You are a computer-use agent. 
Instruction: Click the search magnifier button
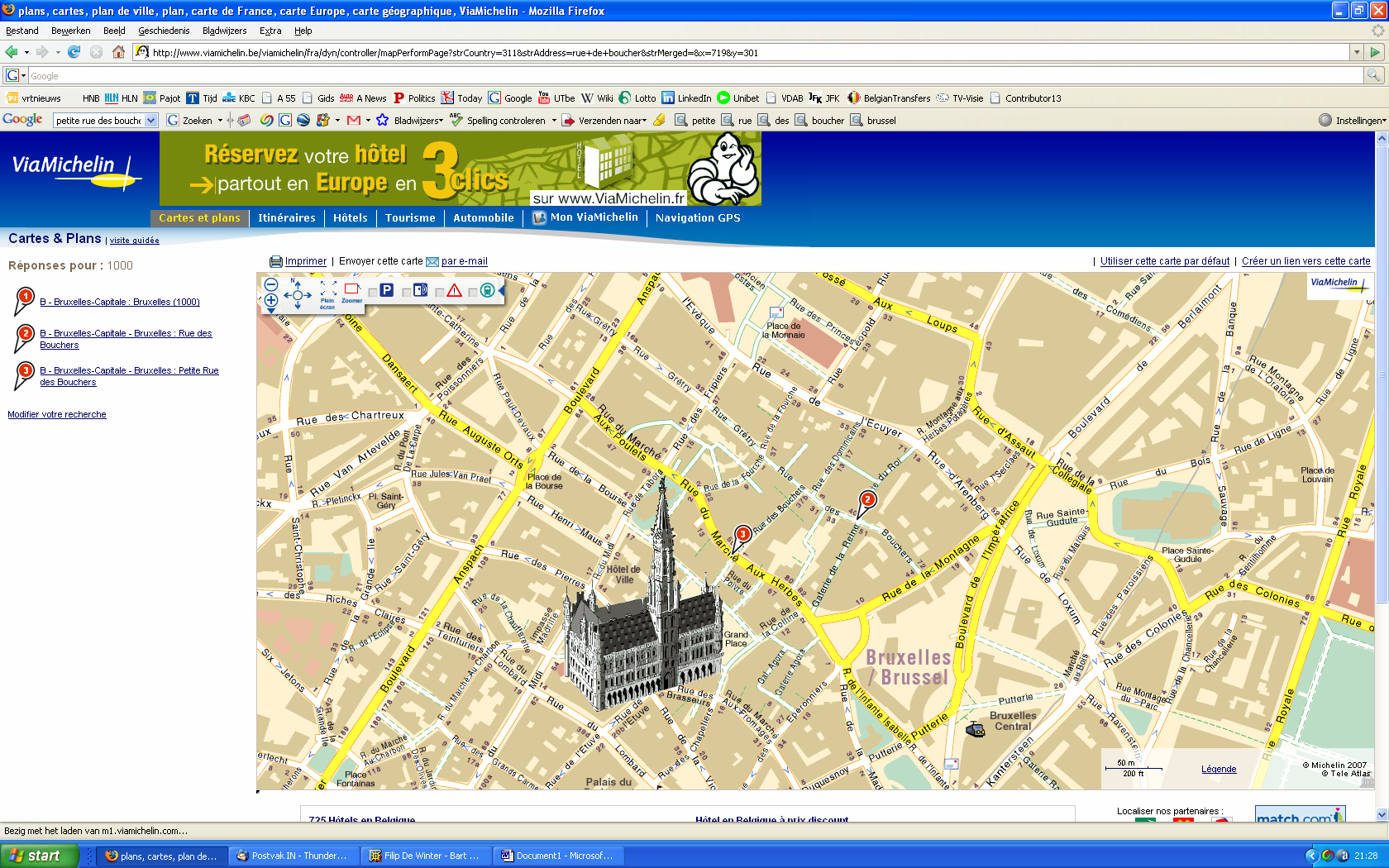coord(1373,75)
